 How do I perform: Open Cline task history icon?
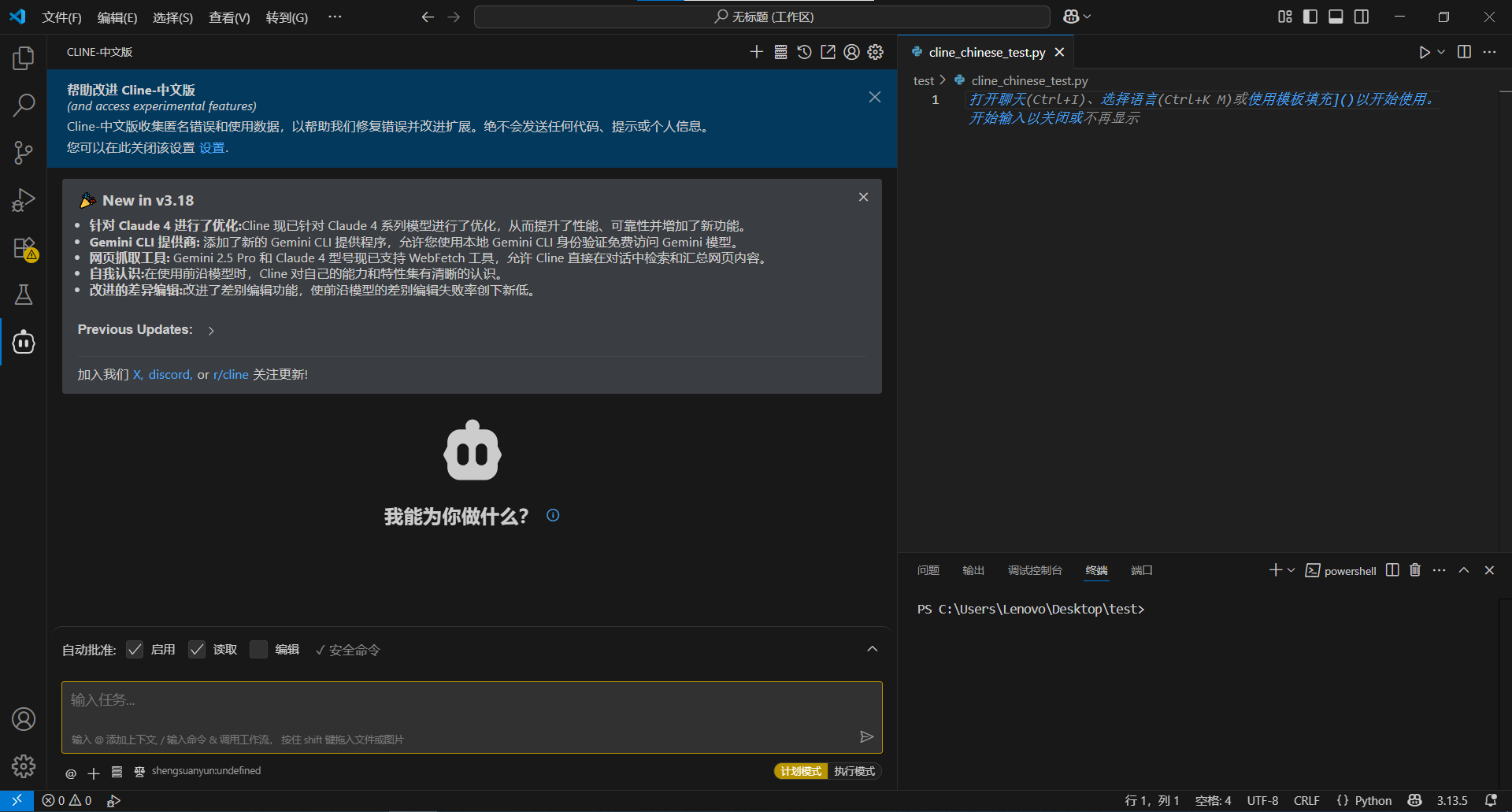804,52
